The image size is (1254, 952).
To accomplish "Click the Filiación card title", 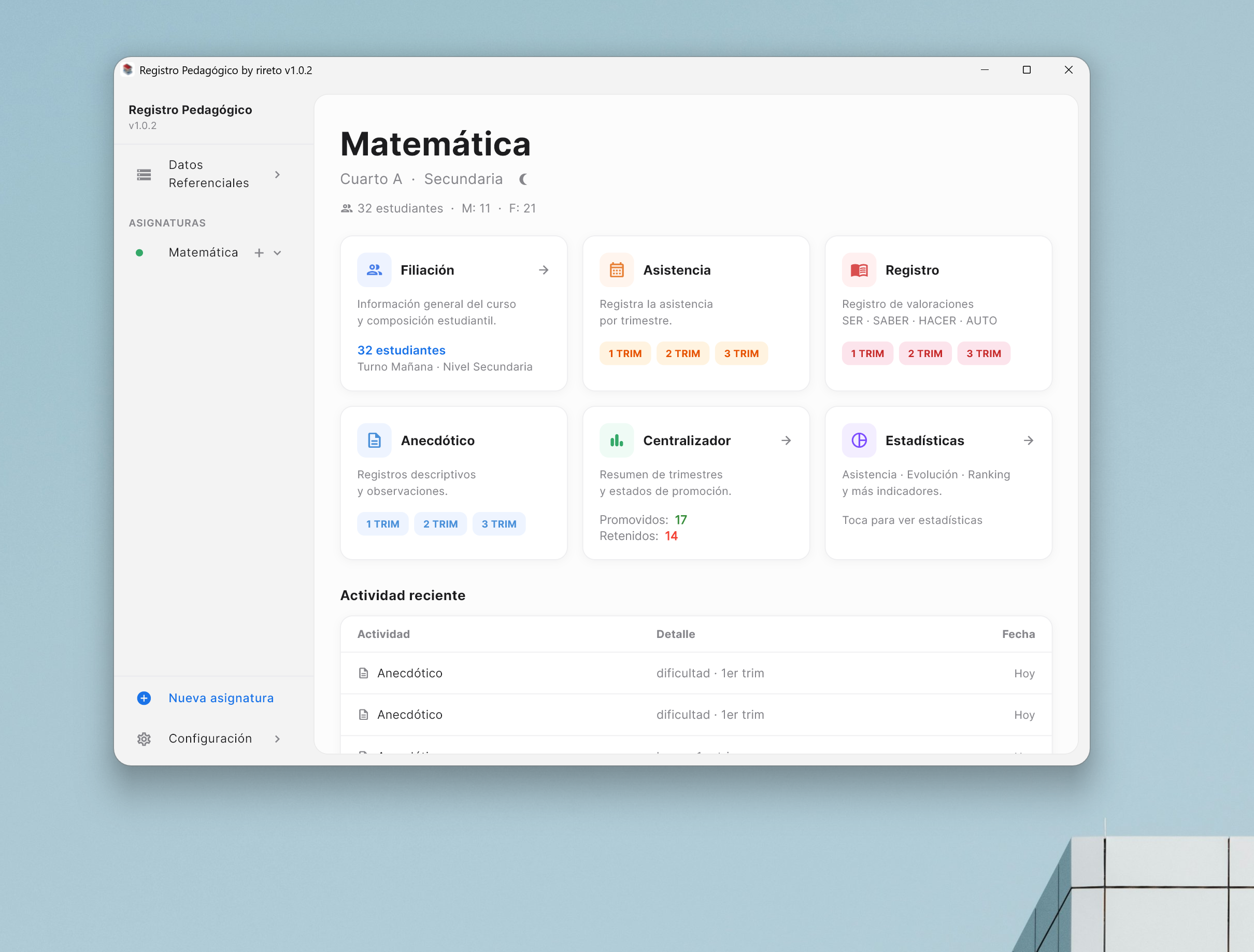I will pos(427,270).
